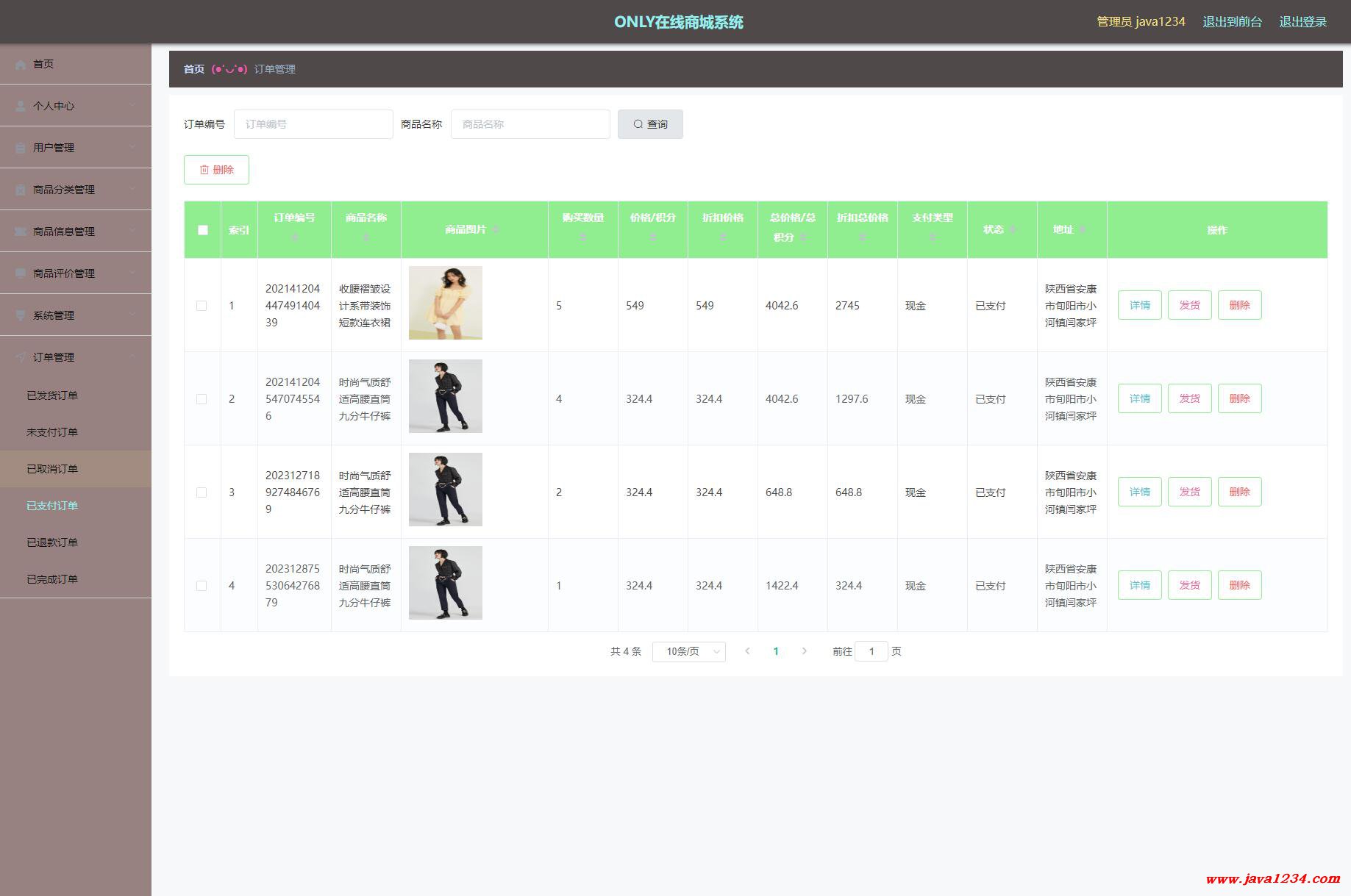Click the icon beside 商品信息管理
1351x896 pixels.
point(21,232)
